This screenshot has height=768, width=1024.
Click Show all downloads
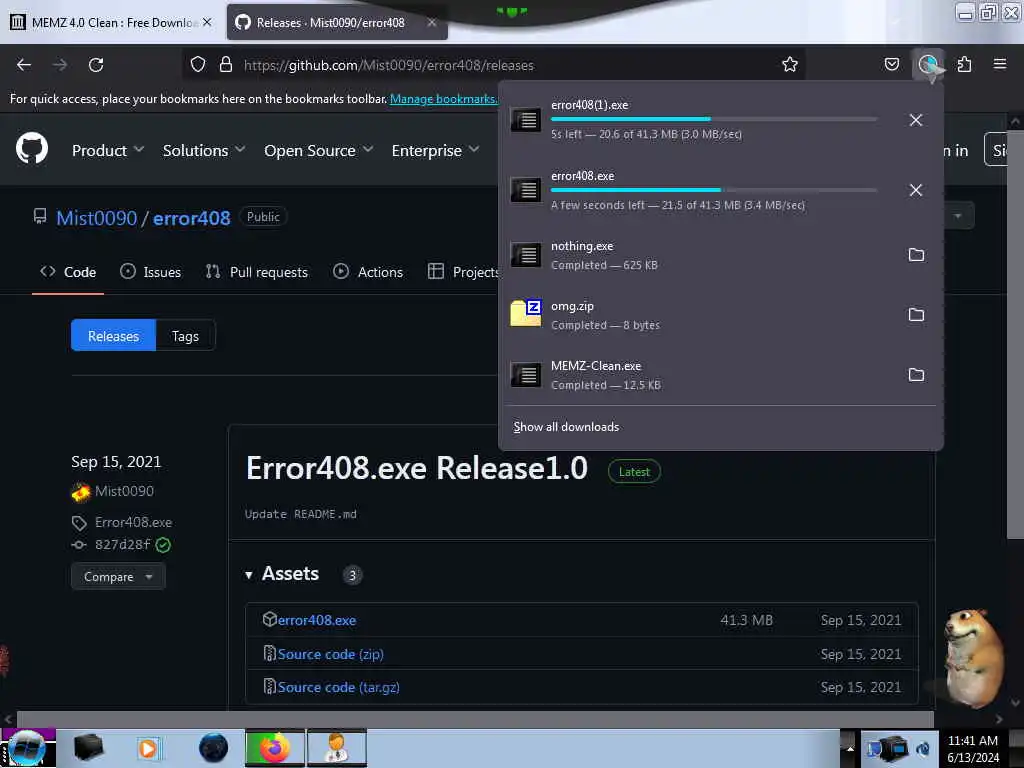[x=566, y=426]
